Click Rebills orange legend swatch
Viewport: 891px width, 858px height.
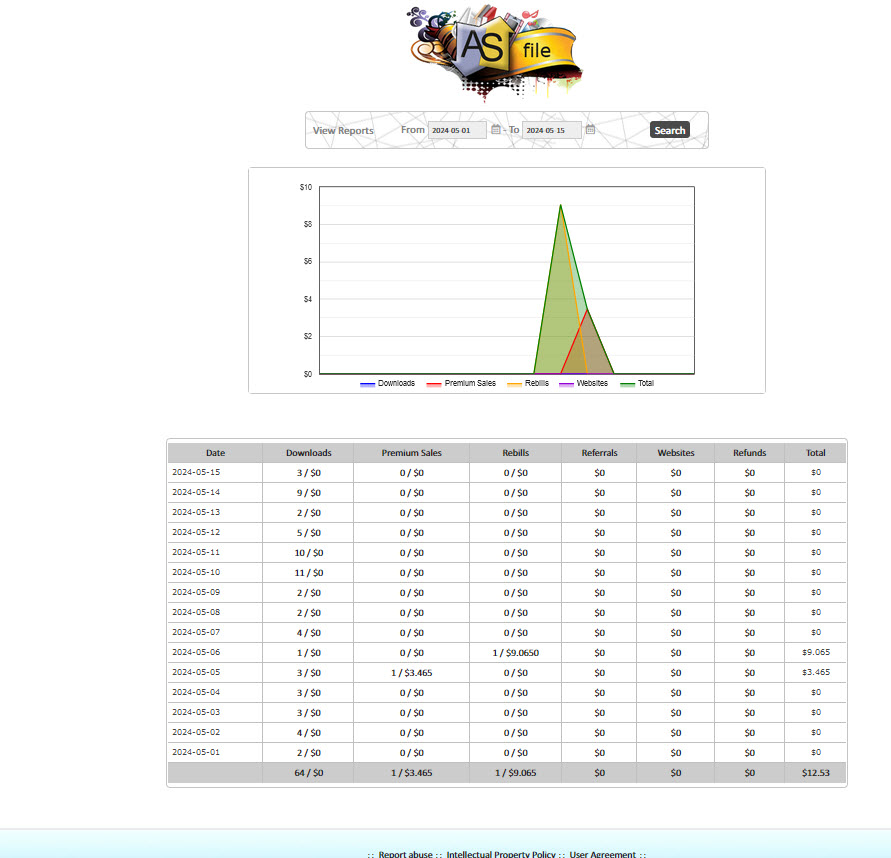click(x=514, y=384)
